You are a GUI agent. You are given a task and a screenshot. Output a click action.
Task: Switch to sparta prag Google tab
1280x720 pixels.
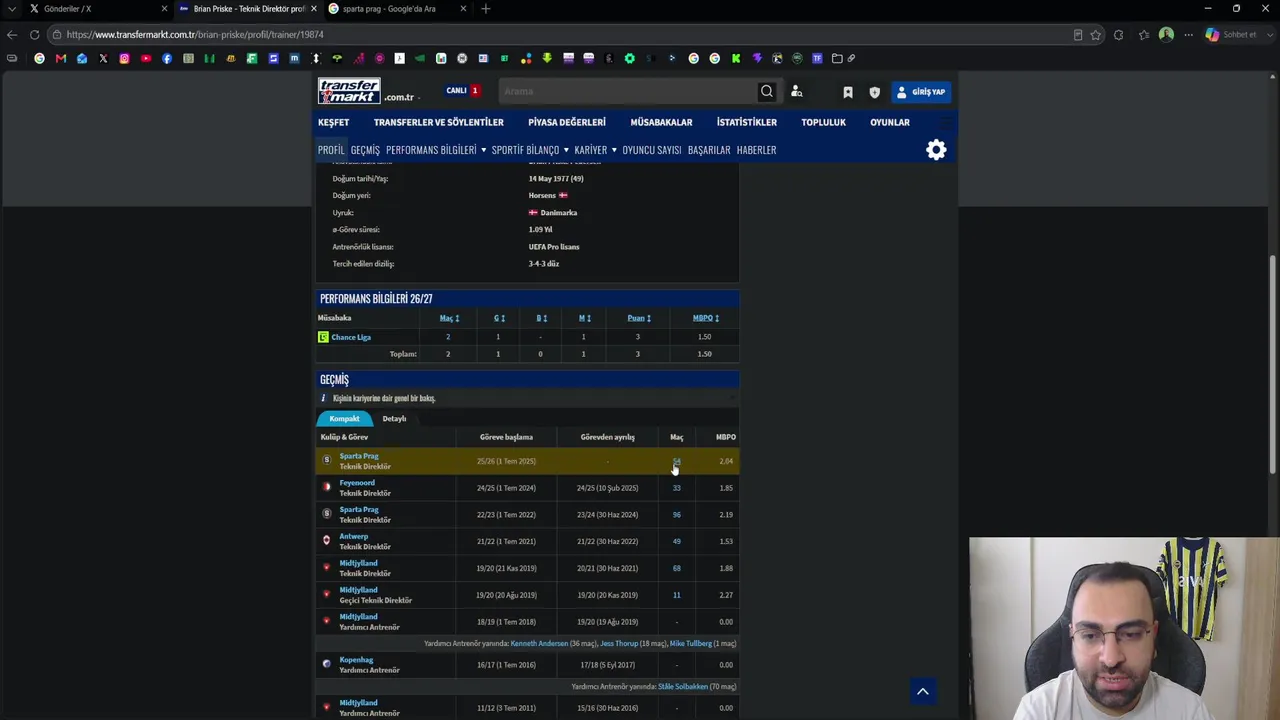(x=397, y=9)
